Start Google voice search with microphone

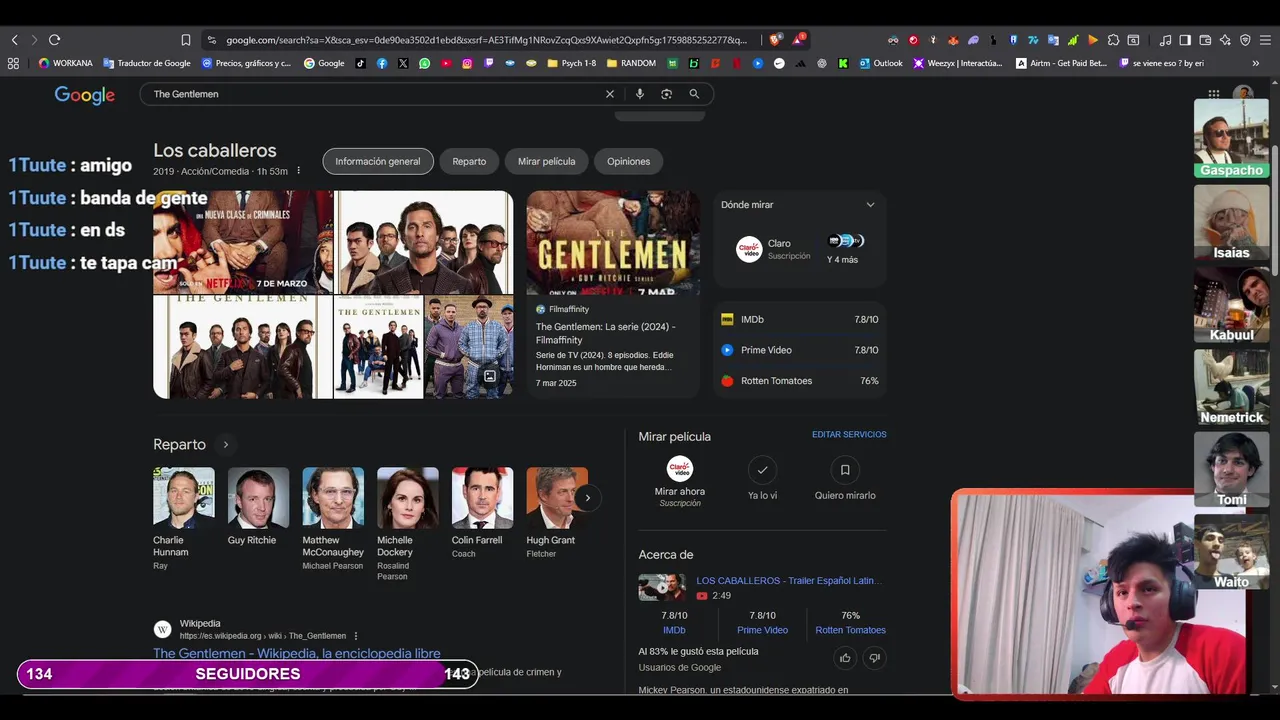click(639, 94)
